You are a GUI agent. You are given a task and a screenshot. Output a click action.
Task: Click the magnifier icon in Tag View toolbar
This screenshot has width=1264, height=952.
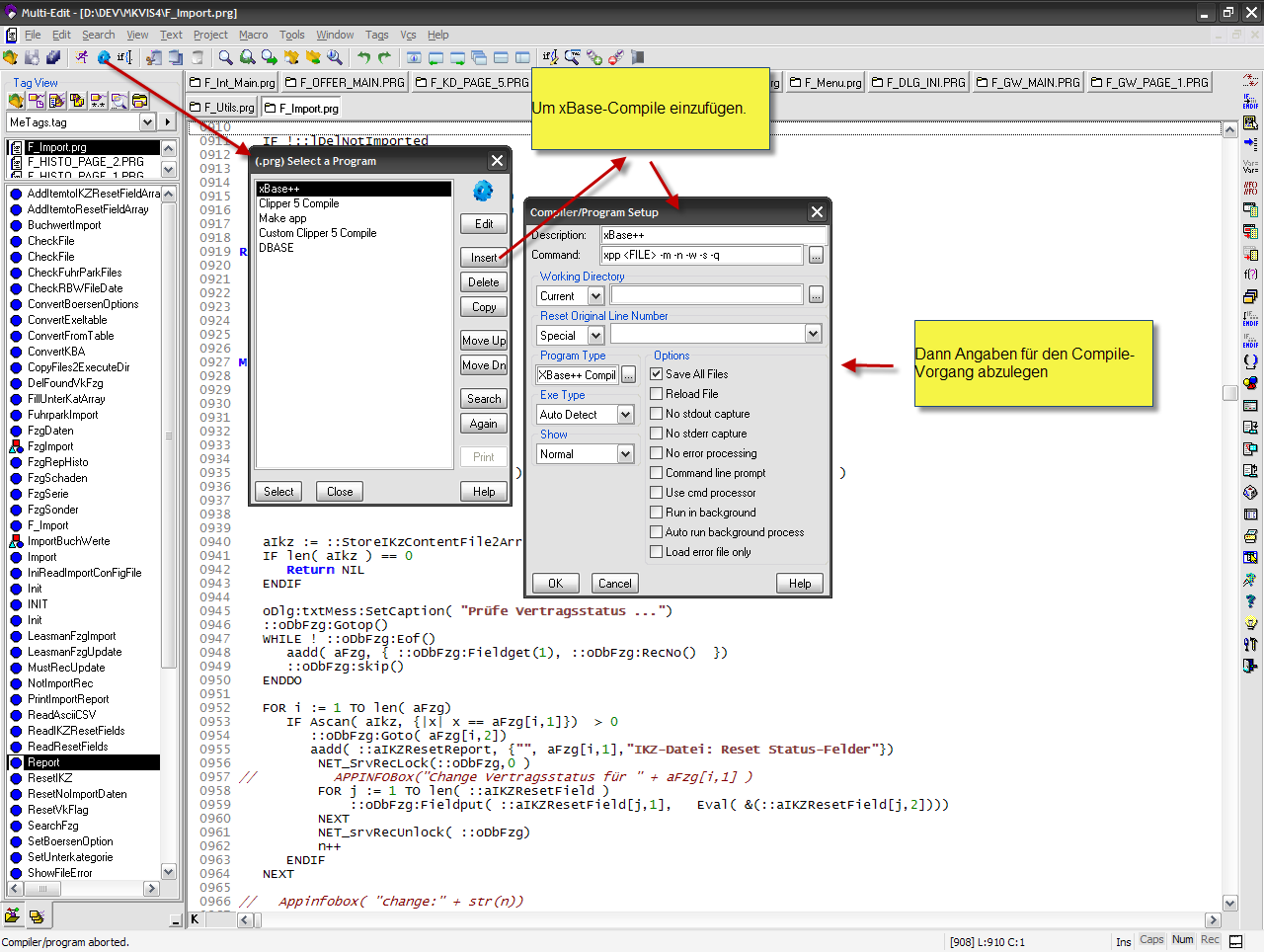(119, 101)
